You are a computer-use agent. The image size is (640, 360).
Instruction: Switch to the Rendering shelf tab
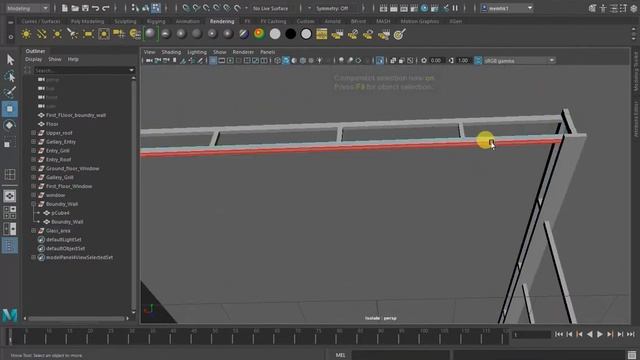(222, 21)
